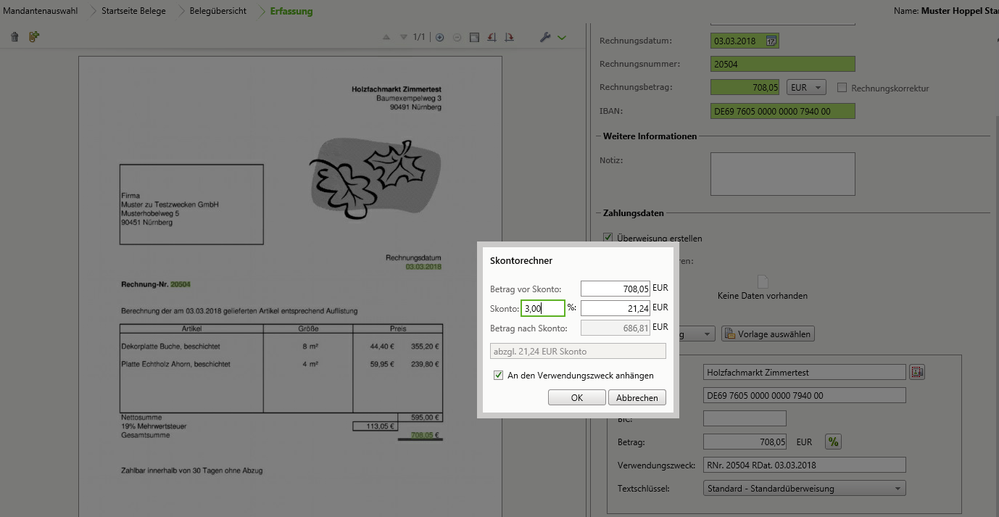This screenshot has width=999, height=517.
Task: Rotate the document right
Action: 508,38
